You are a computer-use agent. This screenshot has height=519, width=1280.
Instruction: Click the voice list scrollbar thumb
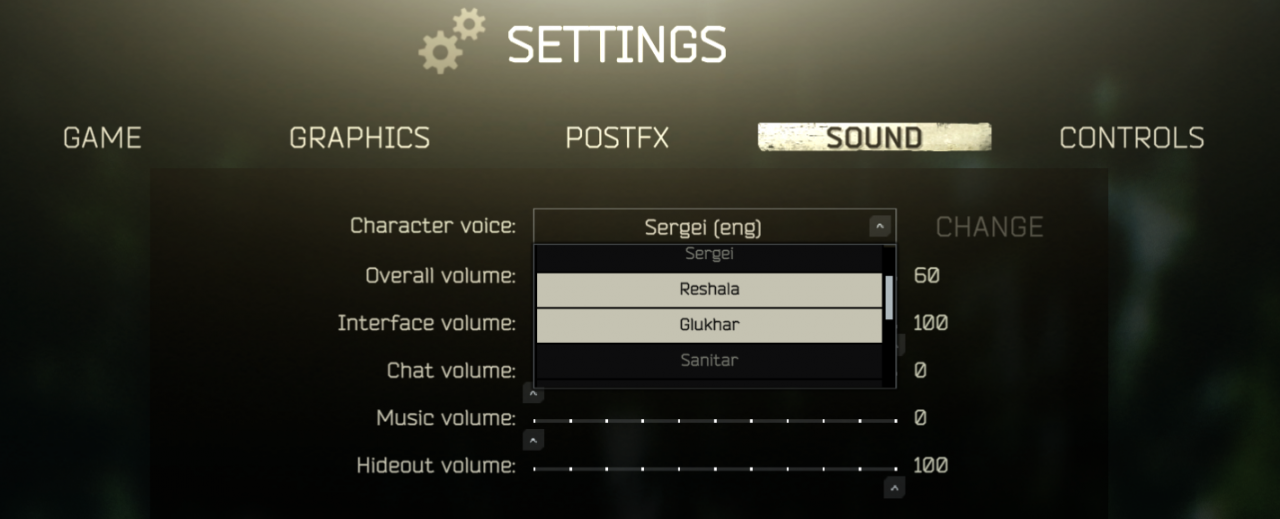pos(889,297)
